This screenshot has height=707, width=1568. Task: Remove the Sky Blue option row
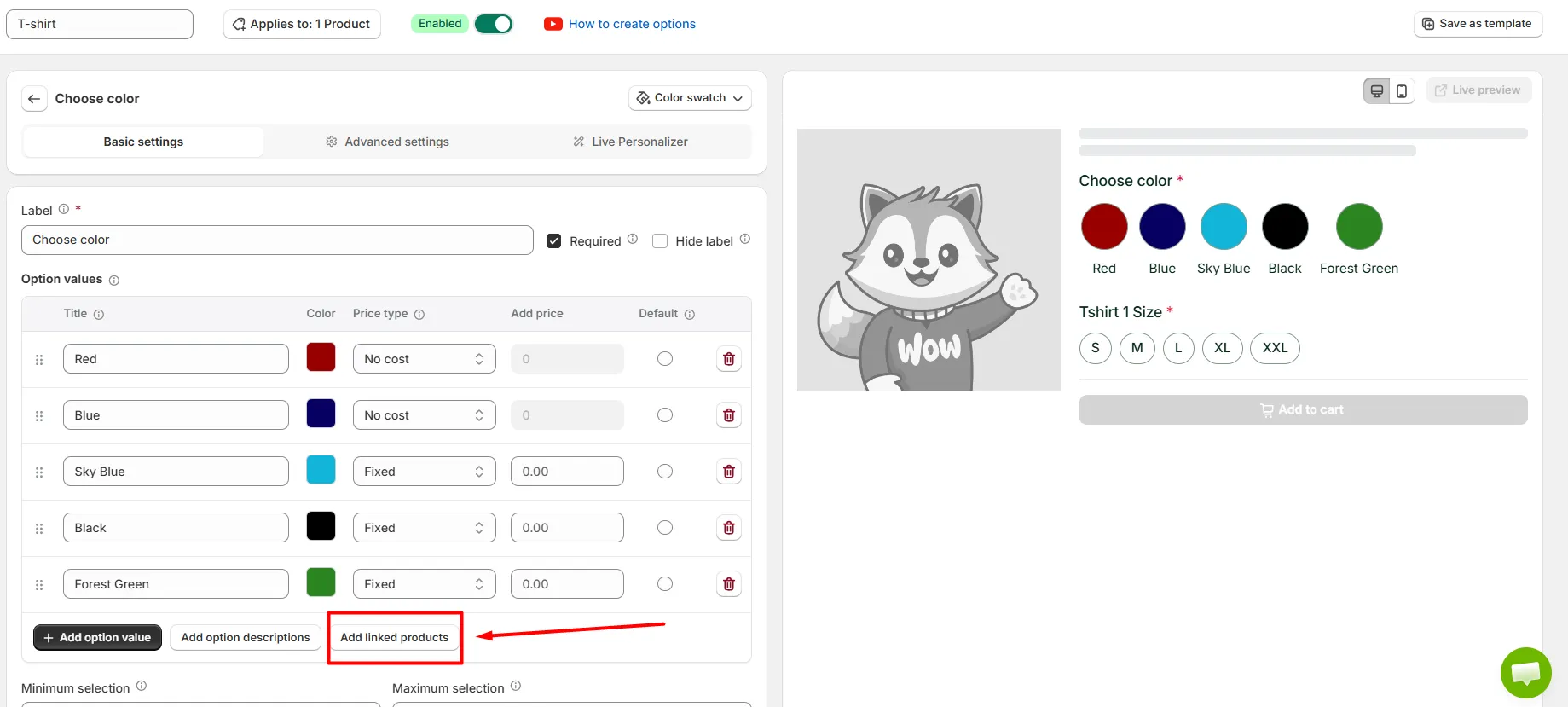[729, 472]
